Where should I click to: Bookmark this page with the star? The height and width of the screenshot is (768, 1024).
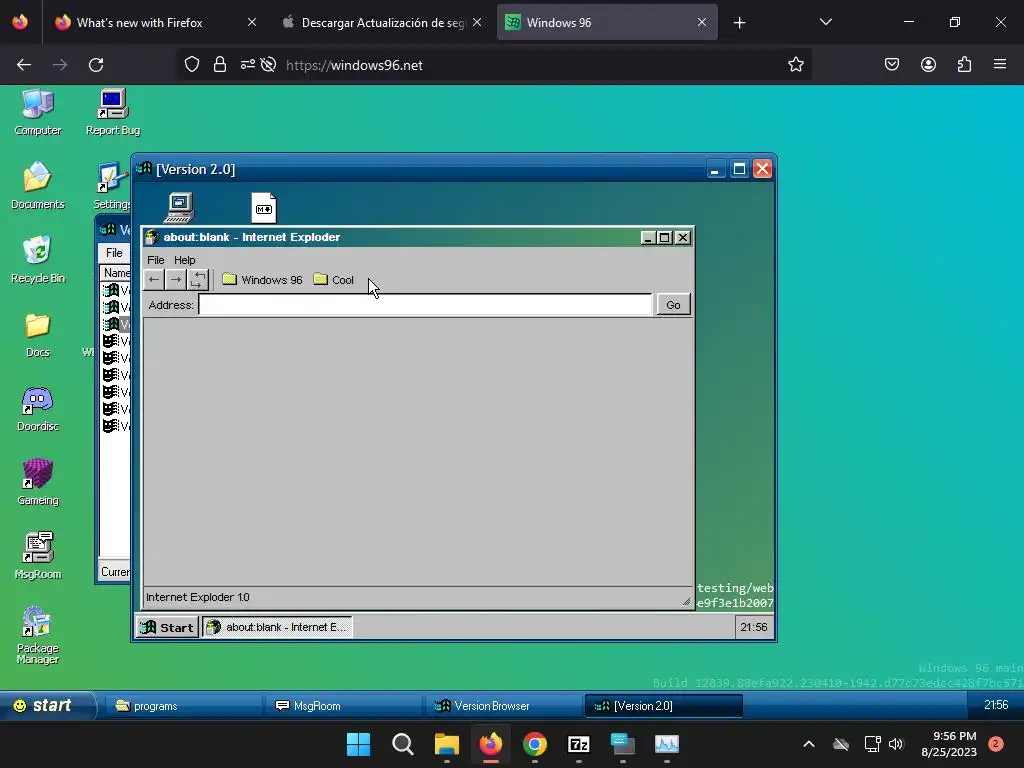pos(795,65)
